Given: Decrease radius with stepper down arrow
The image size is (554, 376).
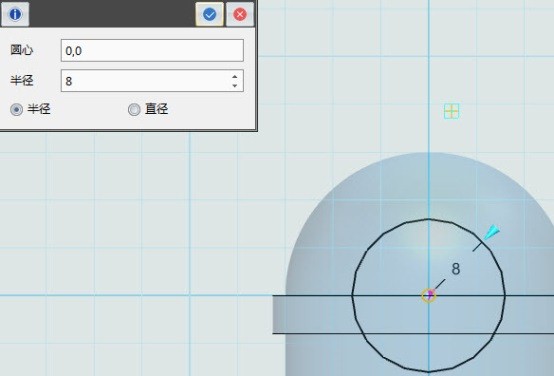Looking at the screenshot, I should coord(235,86).
